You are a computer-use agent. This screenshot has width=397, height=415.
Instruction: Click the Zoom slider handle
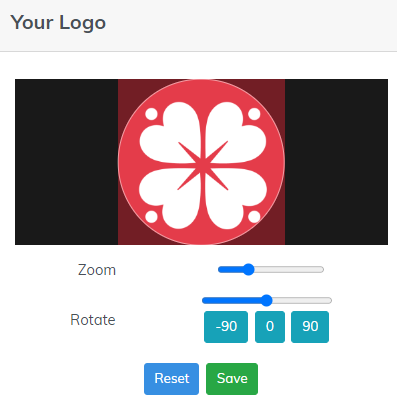point(248,269)
